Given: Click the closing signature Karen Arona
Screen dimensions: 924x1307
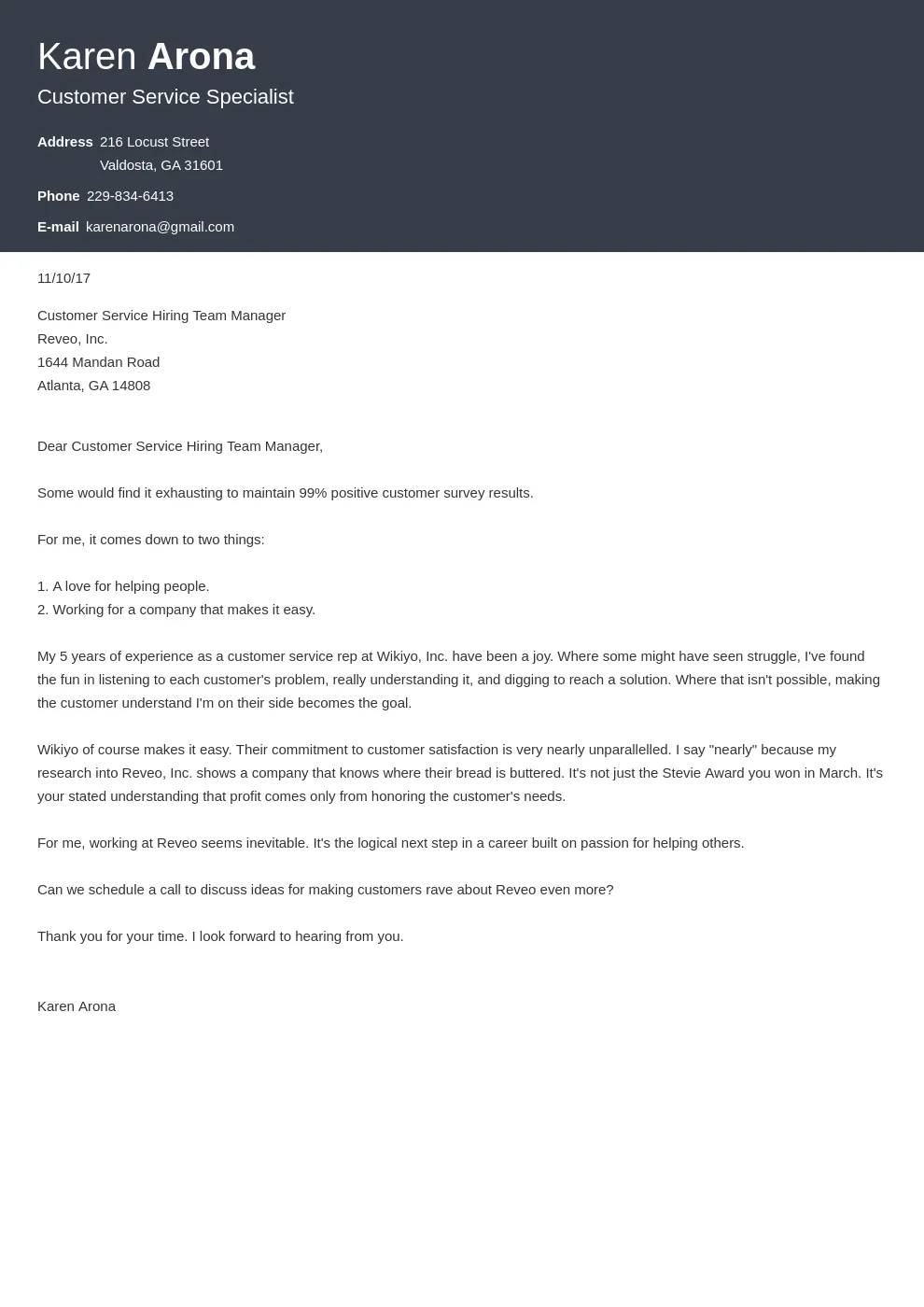Looking at the screenshot, I should [x=77, y=1006].
